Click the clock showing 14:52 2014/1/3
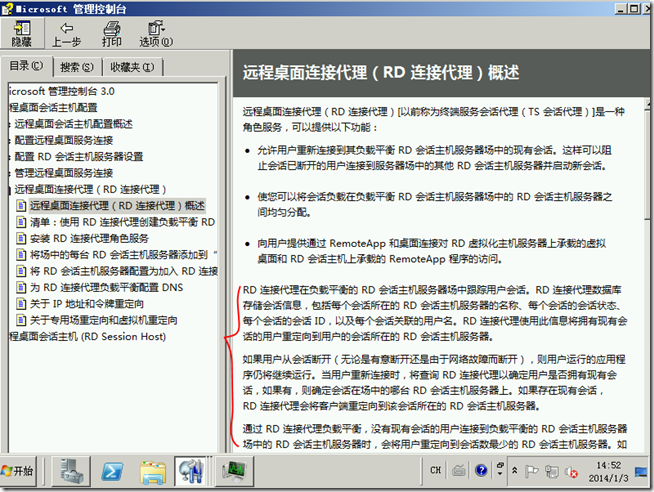The width and height of the screenshot is (654, 492). (x=608, y=472)
